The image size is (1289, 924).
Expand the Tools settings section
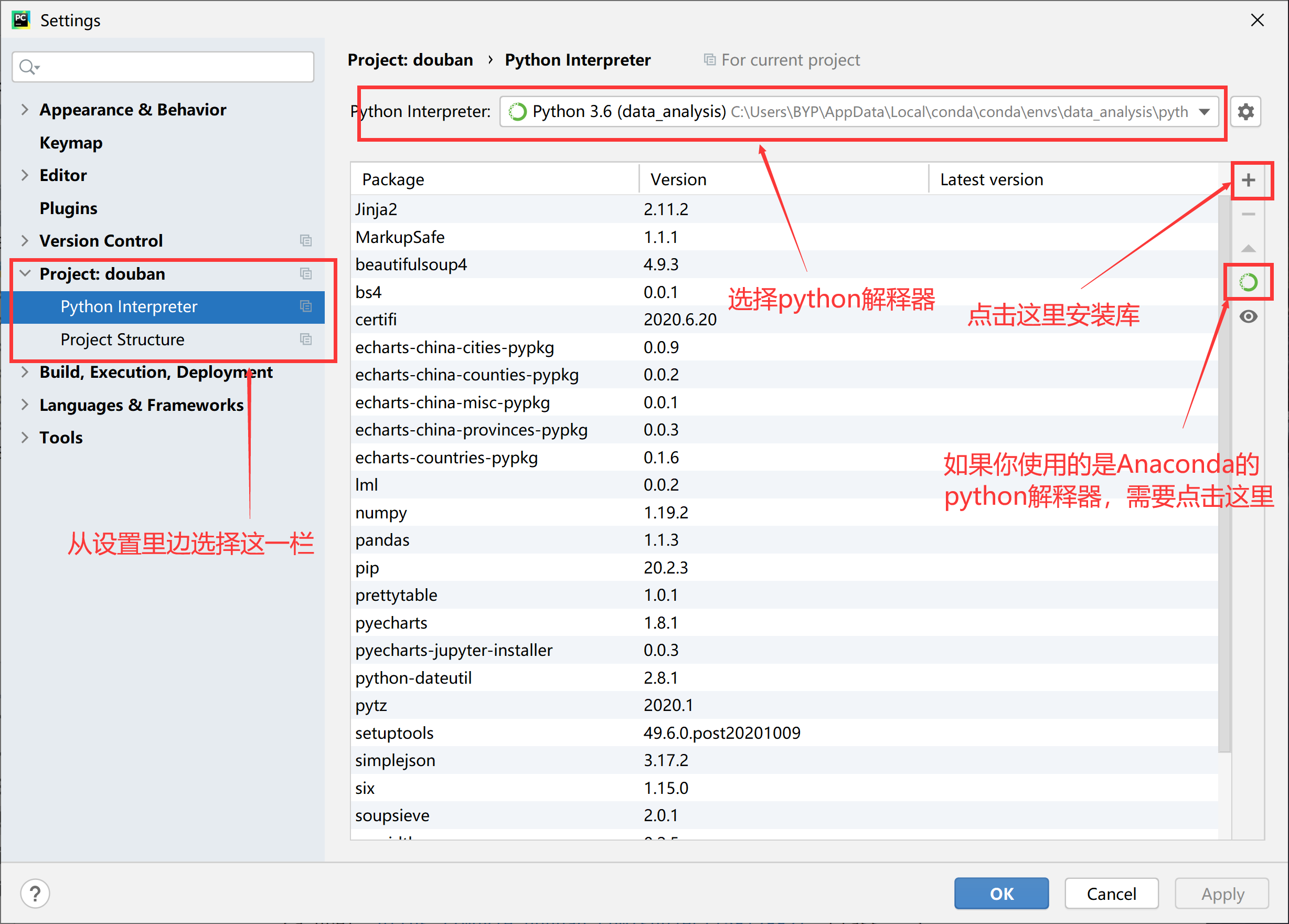coord(25,438)
